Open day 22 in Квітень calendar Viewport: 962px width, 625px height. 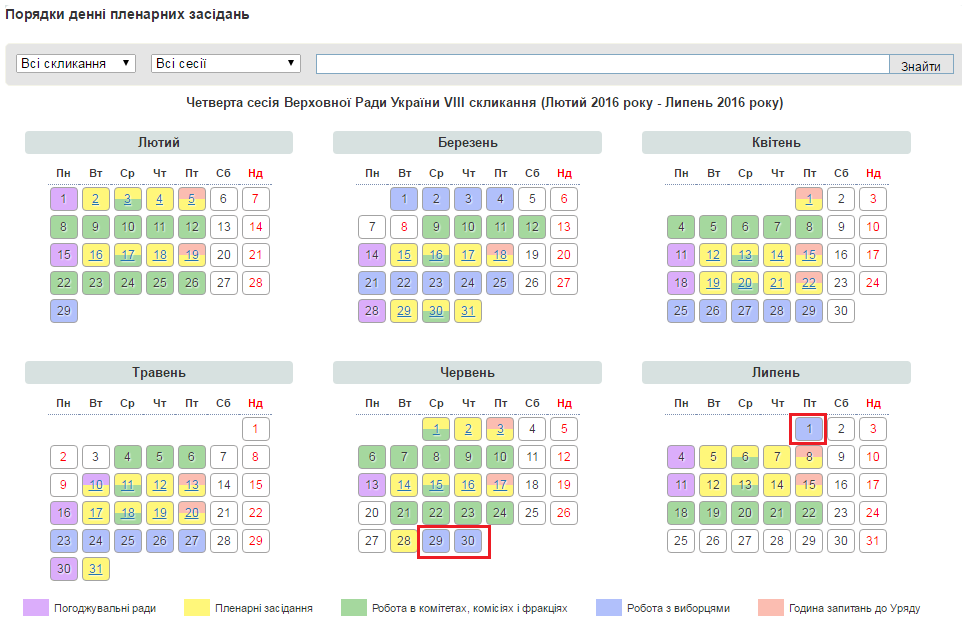pos(809,283)
